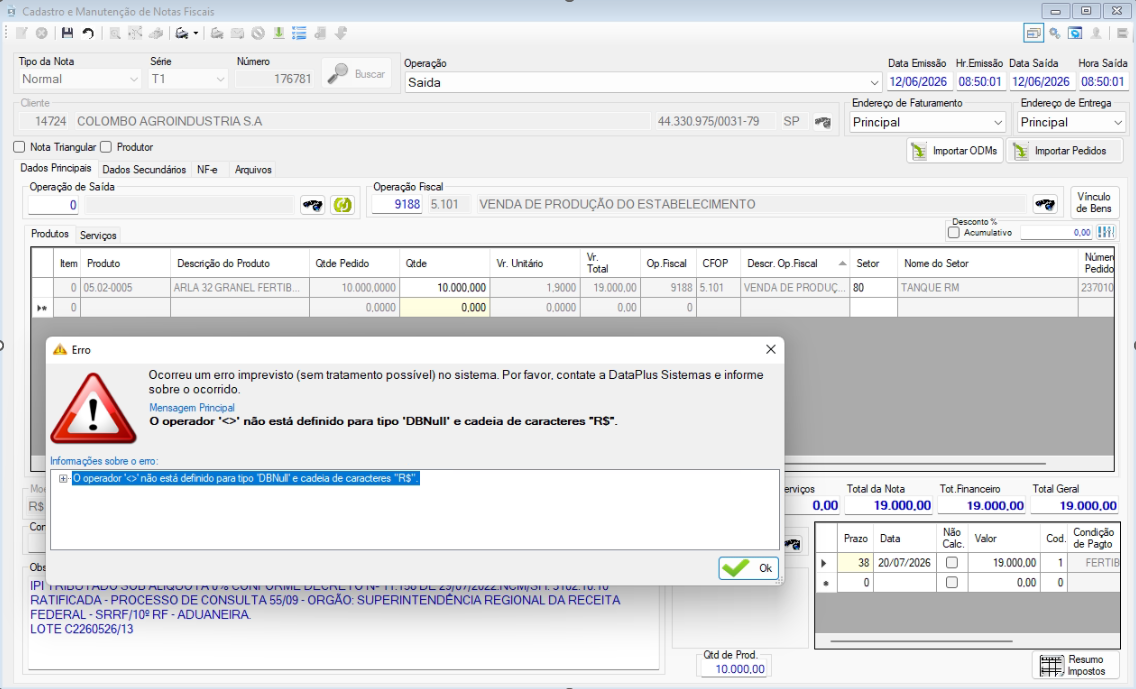Toggle the Acumulativo discount checkbox
Screen dimensions: 1136x689
pyautogui.click(x=953, y=233)
